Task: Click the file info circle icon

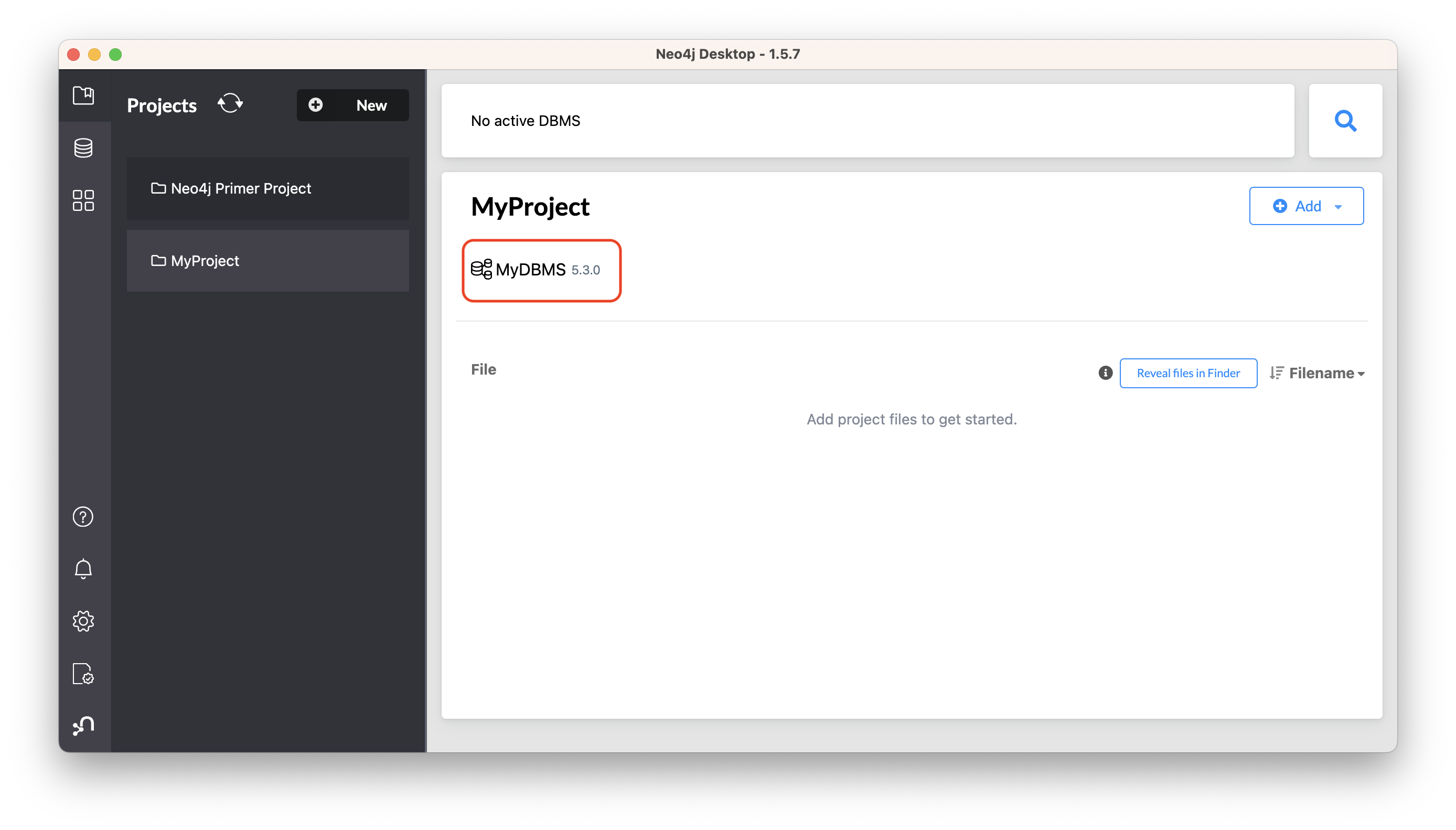Action: [x=1105, y=373]
